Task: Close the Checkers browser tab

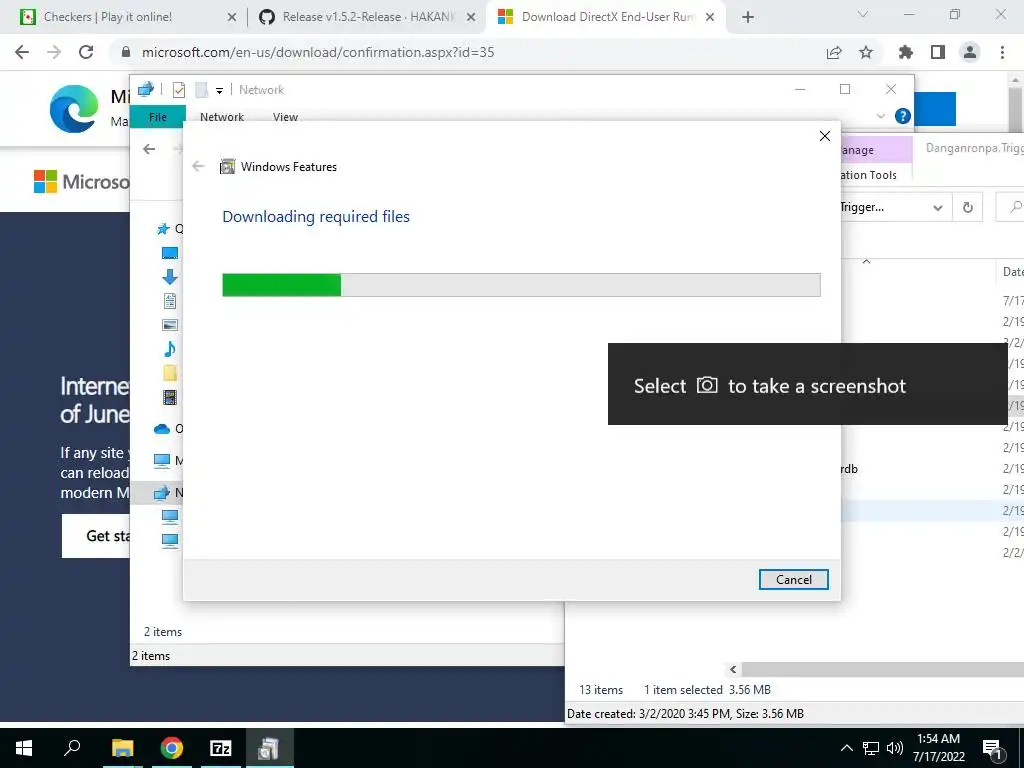Action: [x=231, y=18]
